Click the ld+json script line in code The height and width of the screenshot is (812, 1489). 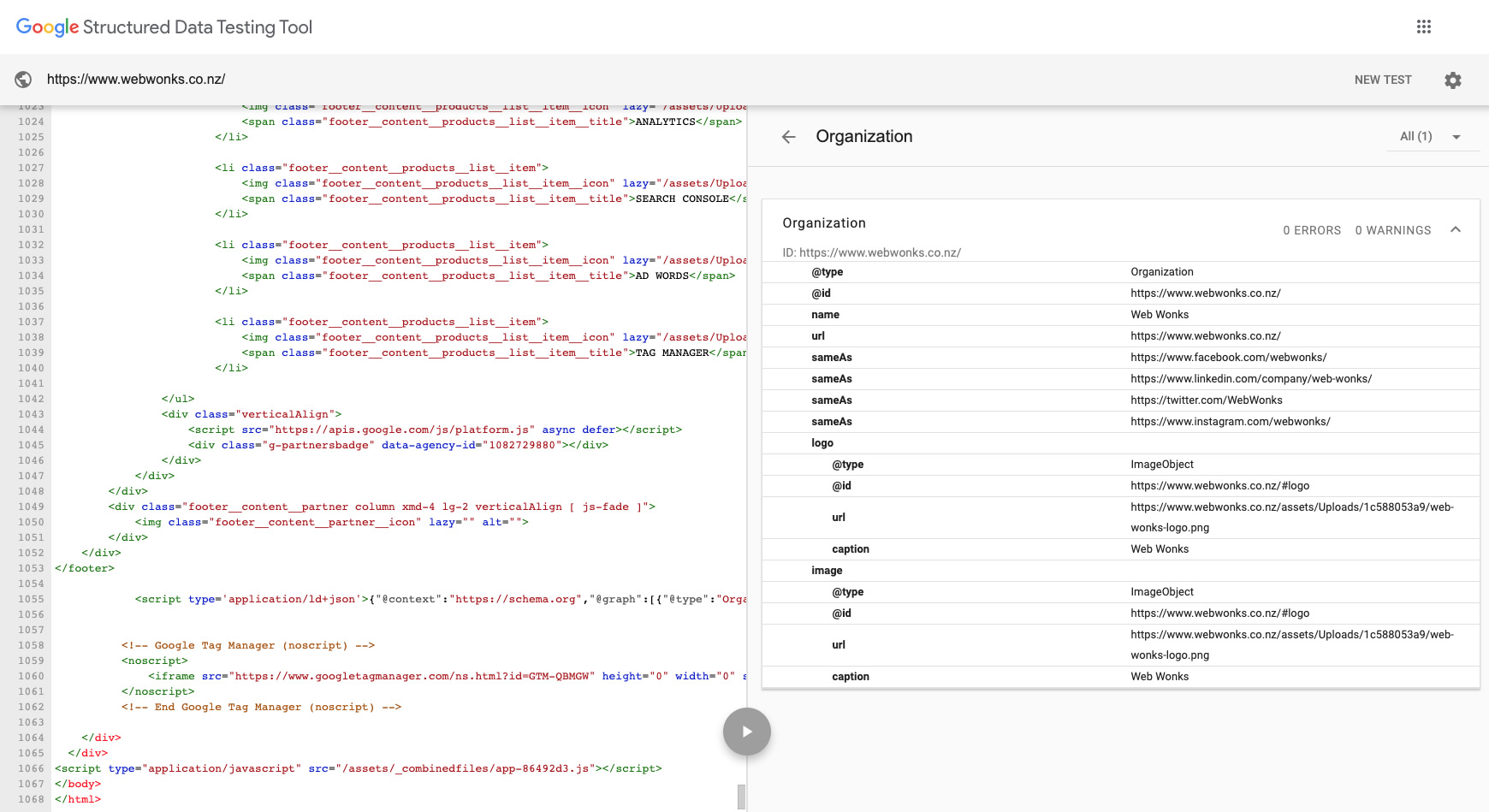pos(441,599)
